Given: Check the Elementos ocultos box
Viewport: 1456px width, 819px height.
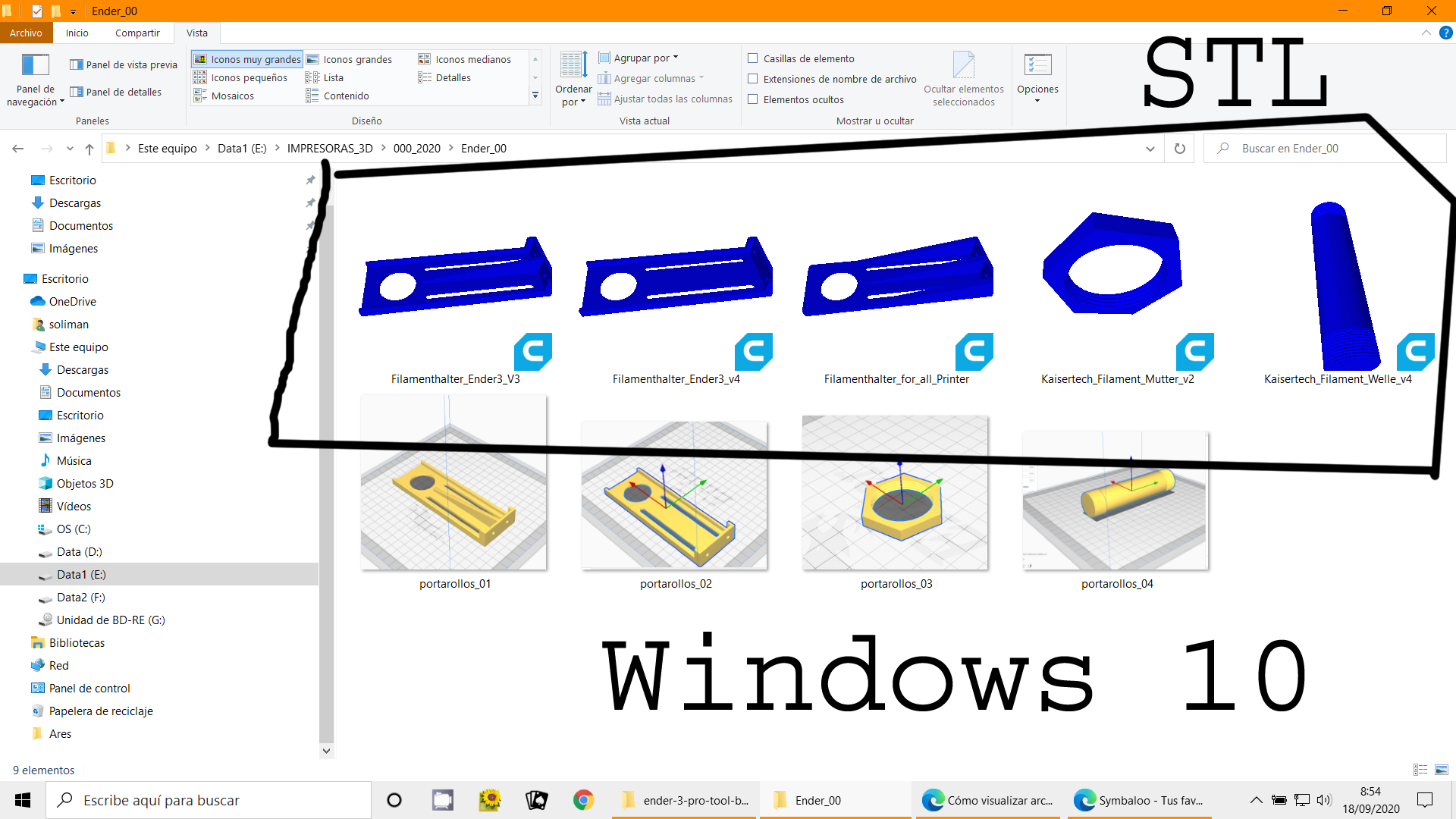Looking at the screenshot, I should [x=753, y=99].
